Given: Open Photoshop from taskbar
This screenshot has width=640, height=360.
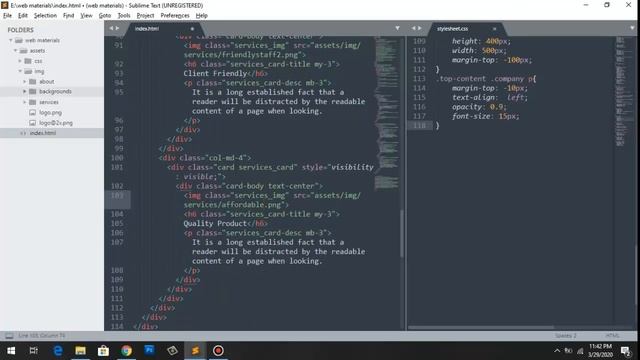Looking at the screenshot, I should point(149,350).
